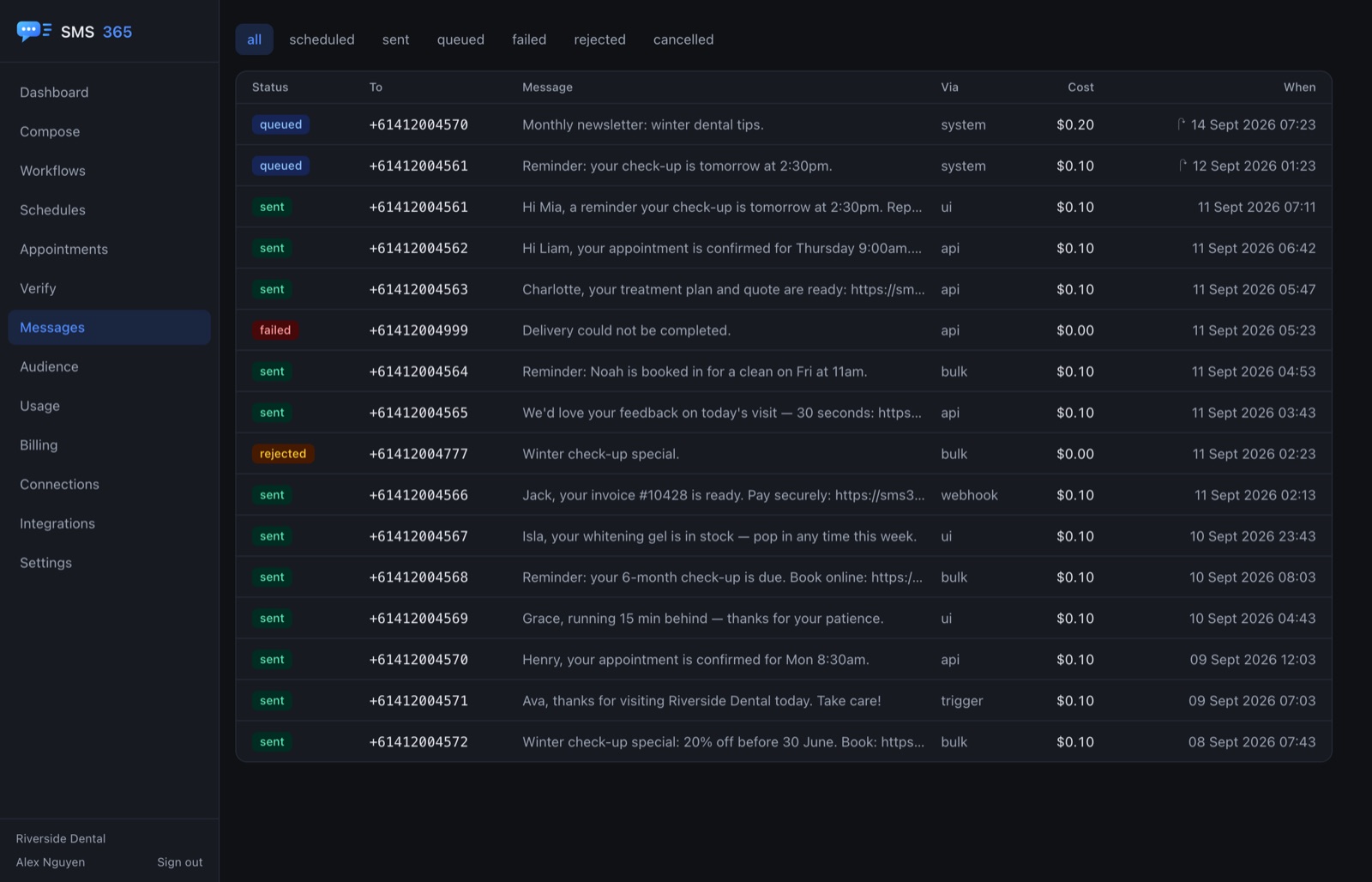
Task: Open 'We'd love your feedback' message
Action: click(x=722, y=413)
